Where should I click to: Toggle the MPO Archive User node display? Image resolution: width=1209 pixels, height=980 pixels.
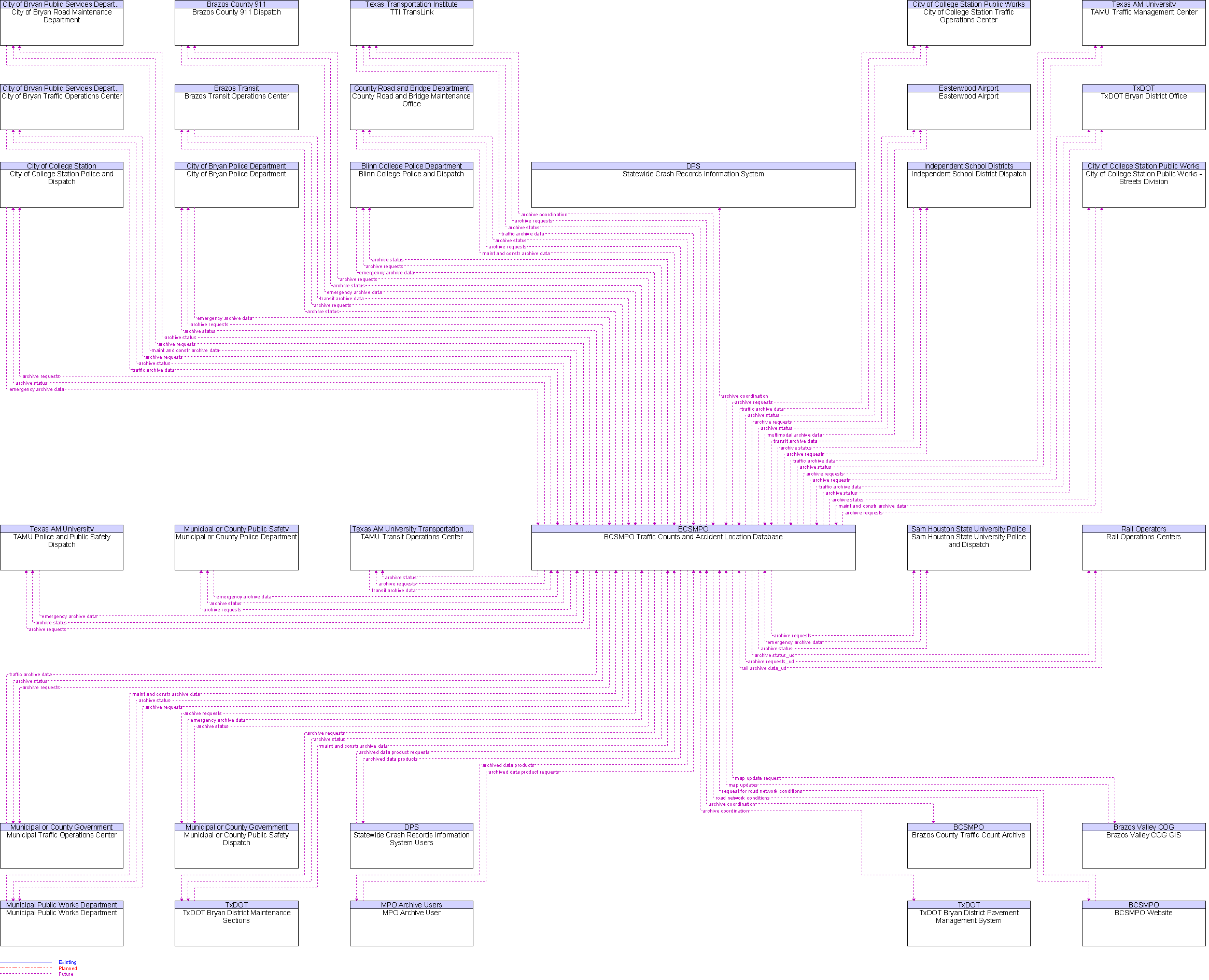[411, 910]
